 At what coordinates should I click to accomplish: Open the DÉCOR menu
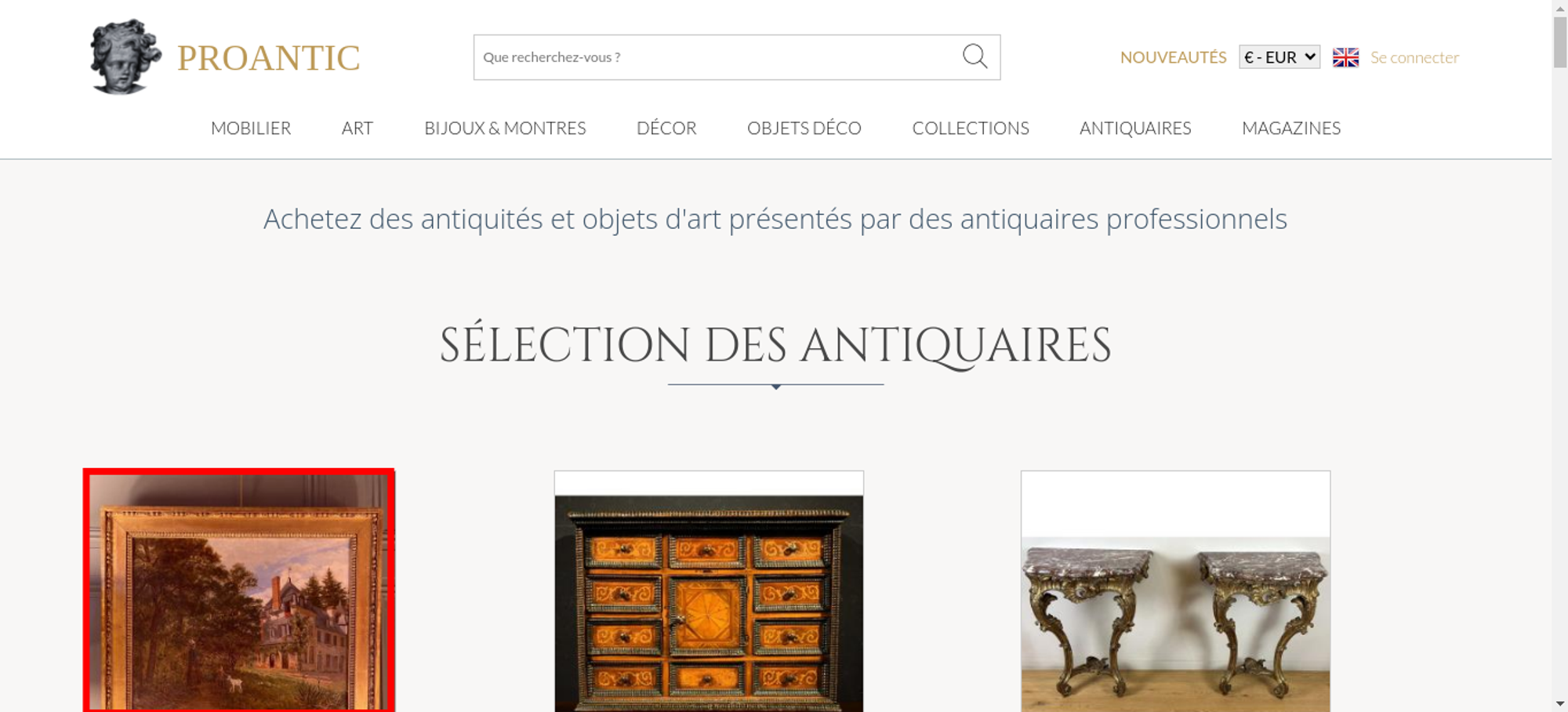(666, 128)
